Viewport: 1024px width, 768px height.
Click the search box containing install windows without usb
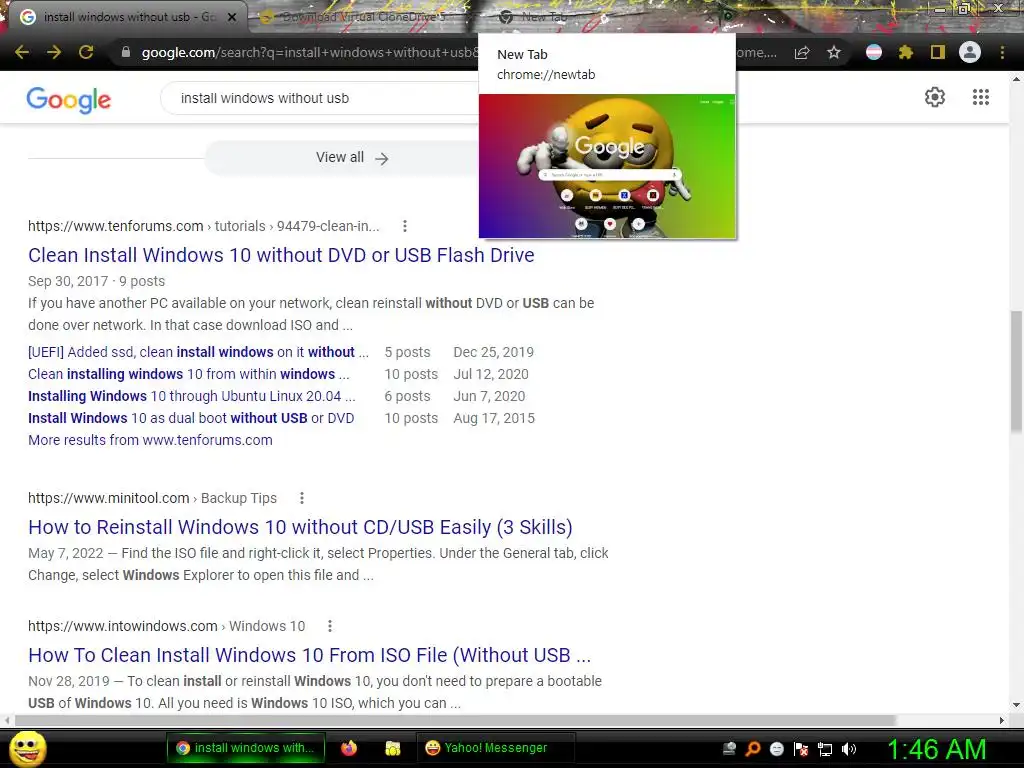click(320, 98)
